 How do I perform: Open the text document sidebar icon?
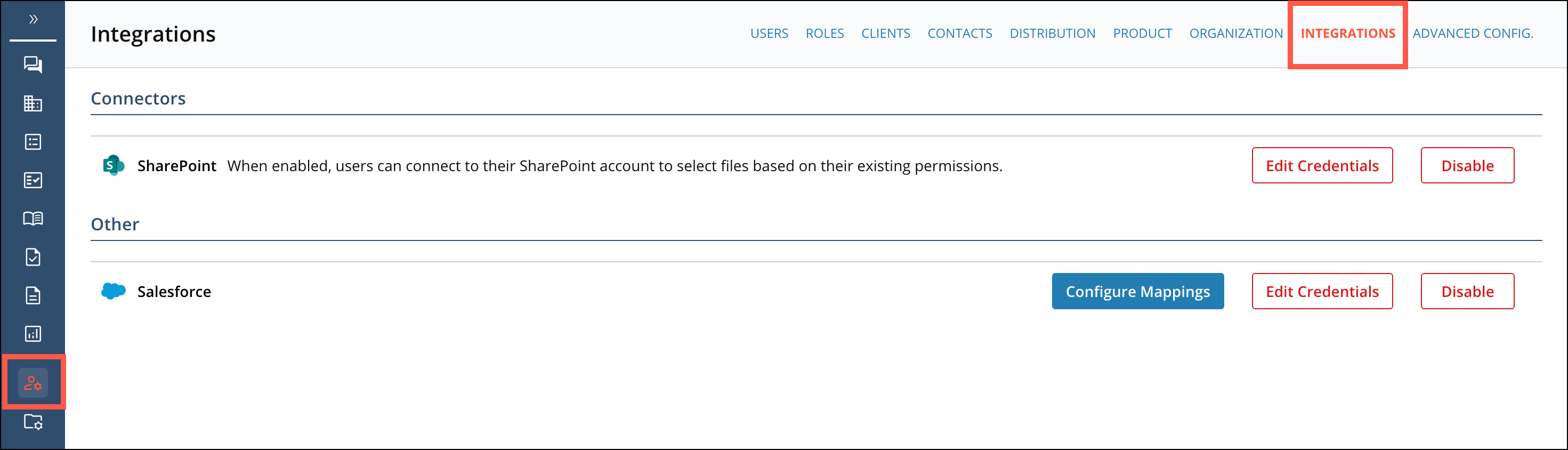pyautogui.click(x=33, y=295)
